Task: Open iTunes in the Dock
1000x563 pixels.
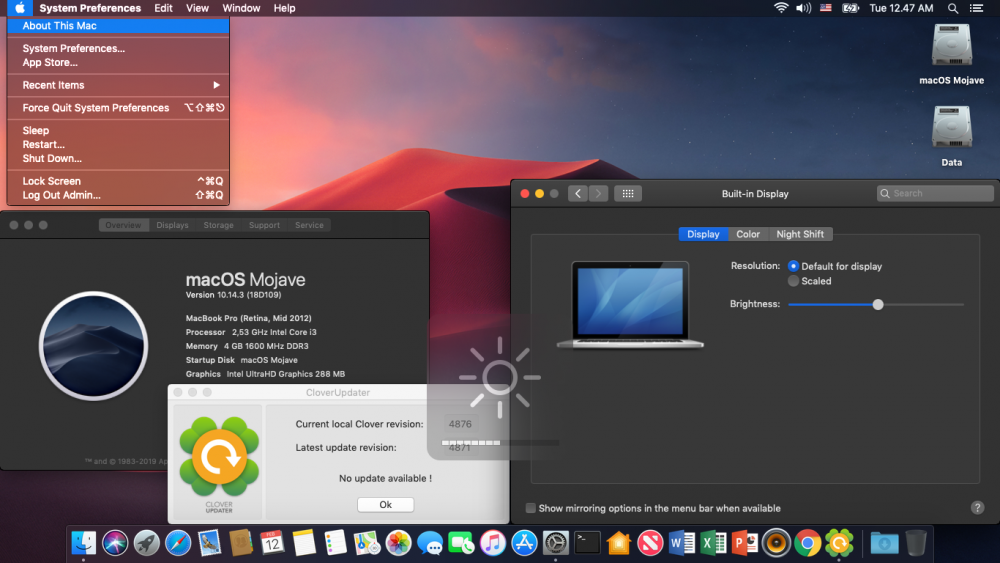Action: point(492,543)
